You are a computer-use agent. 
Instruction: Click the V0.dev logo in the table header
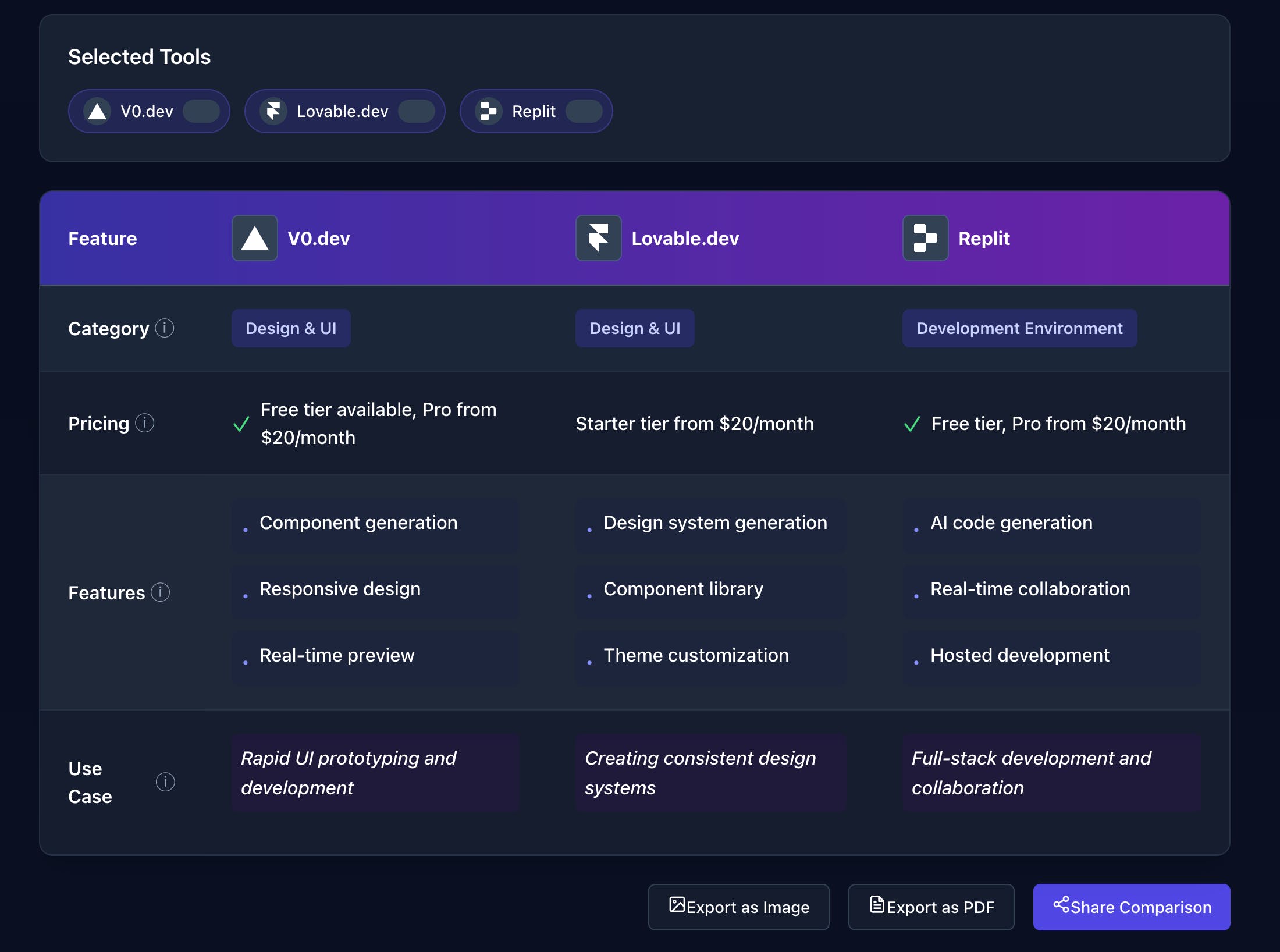point(255,238)
